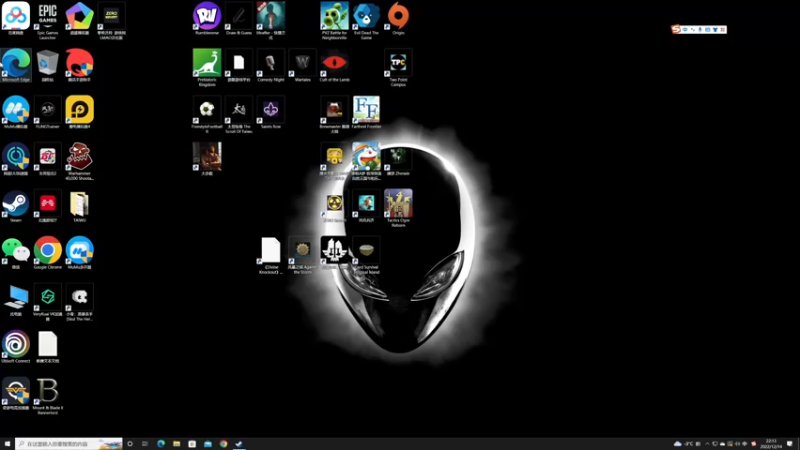Image resolution: width=800 pixels, height=450 pixels.
Task: Launch the Doraemon game shortcut
Action: tap(366, 162)
